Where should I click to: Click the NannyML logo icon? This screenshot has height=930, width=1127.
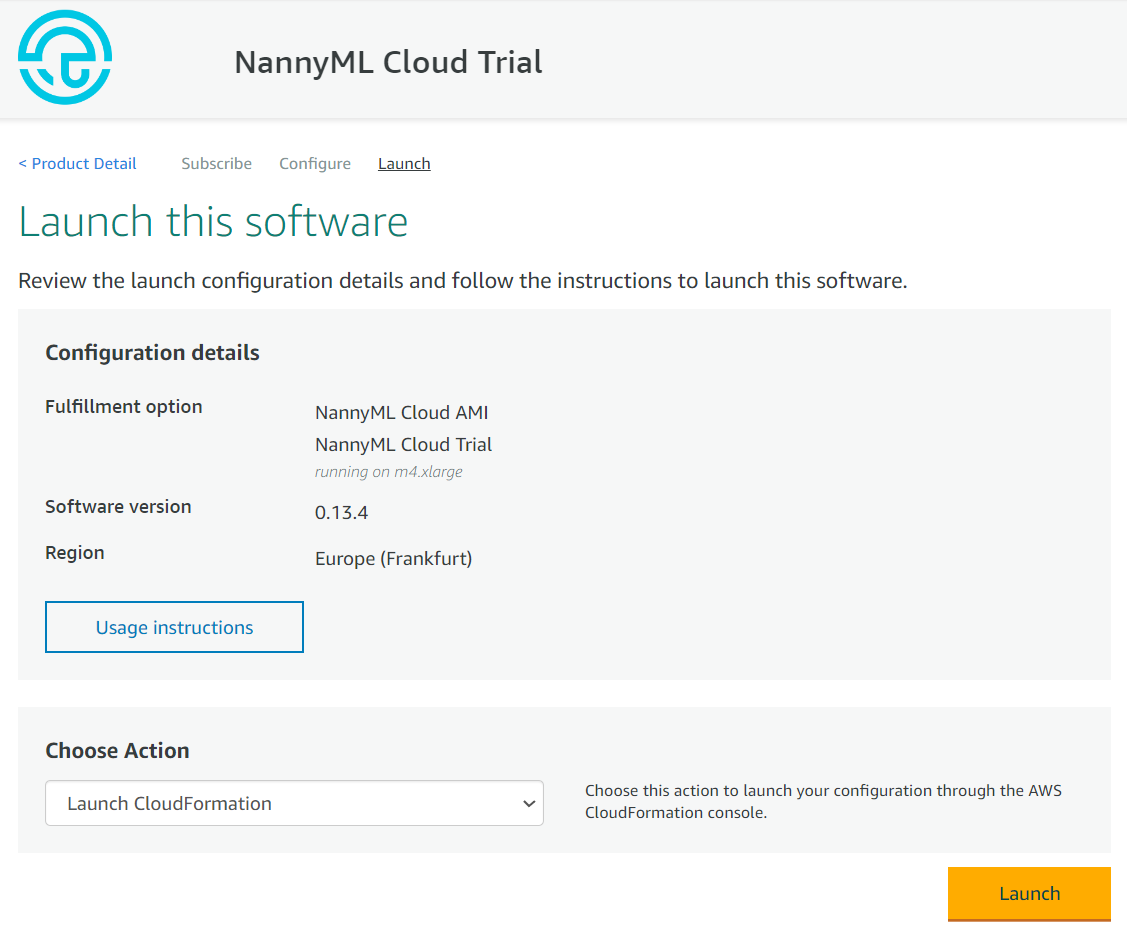point(65,57)
